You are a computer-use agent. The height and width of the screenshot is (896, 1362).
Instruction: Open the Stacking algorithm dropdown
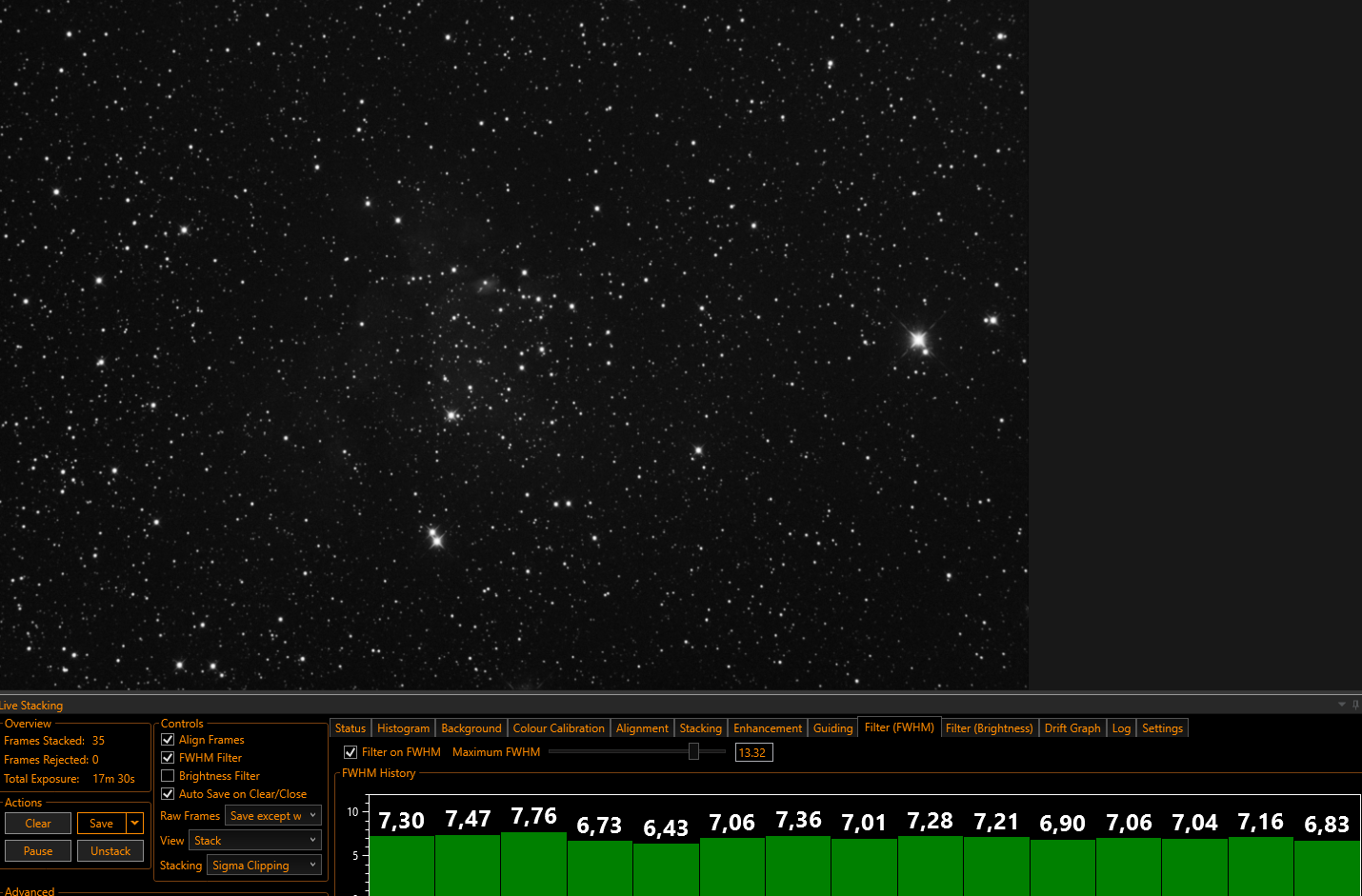point(264,866)
